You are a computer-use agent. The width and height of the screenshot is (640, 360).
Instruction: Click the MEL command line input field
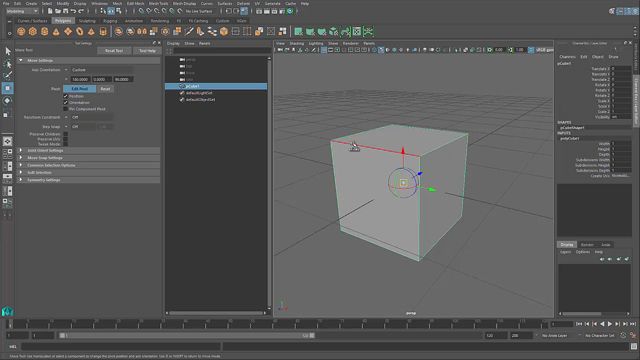point(121,347)
